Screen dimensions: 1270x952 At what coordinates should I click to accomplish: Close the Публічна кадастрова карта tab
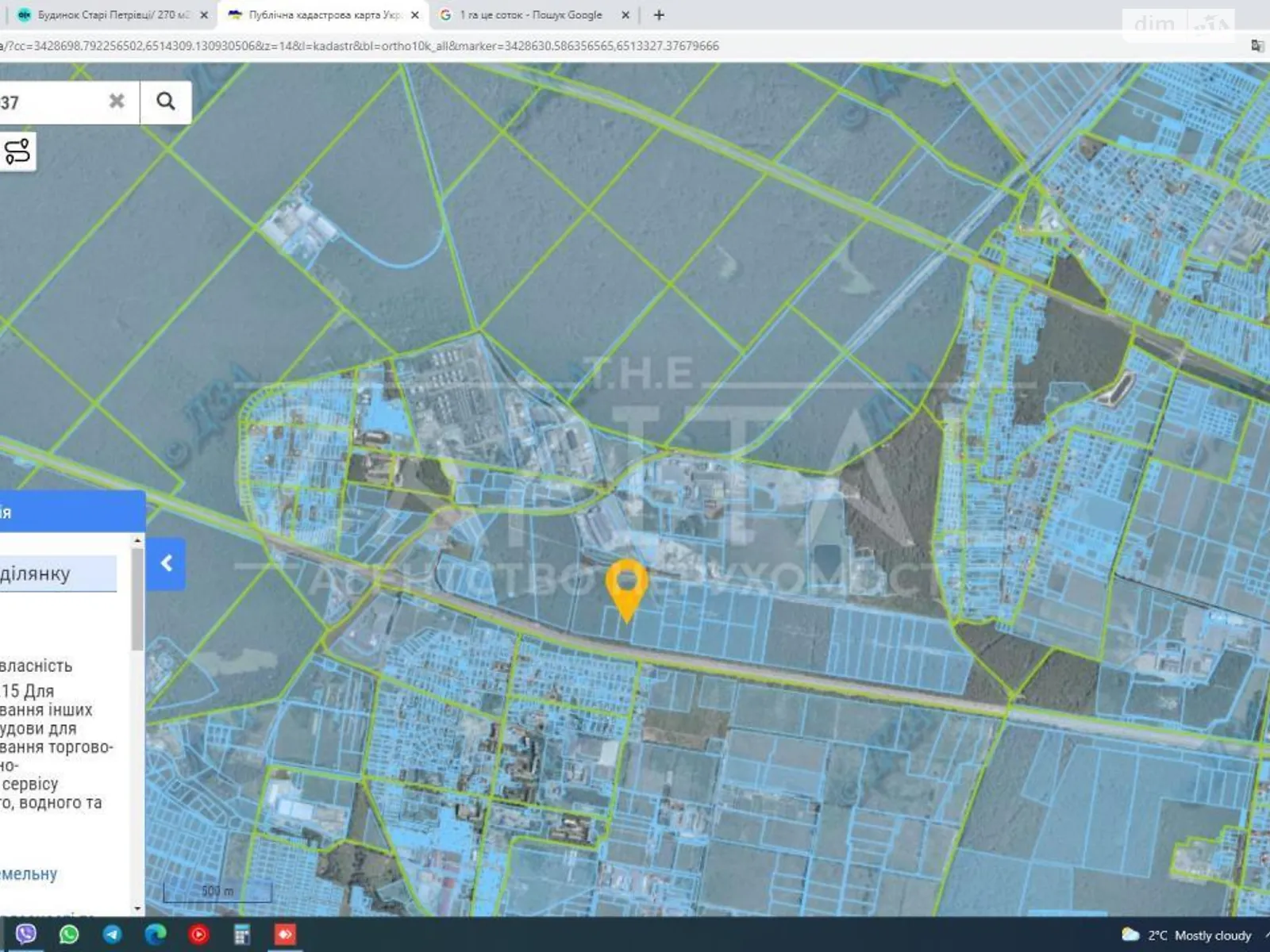click(x=415, y=15)
